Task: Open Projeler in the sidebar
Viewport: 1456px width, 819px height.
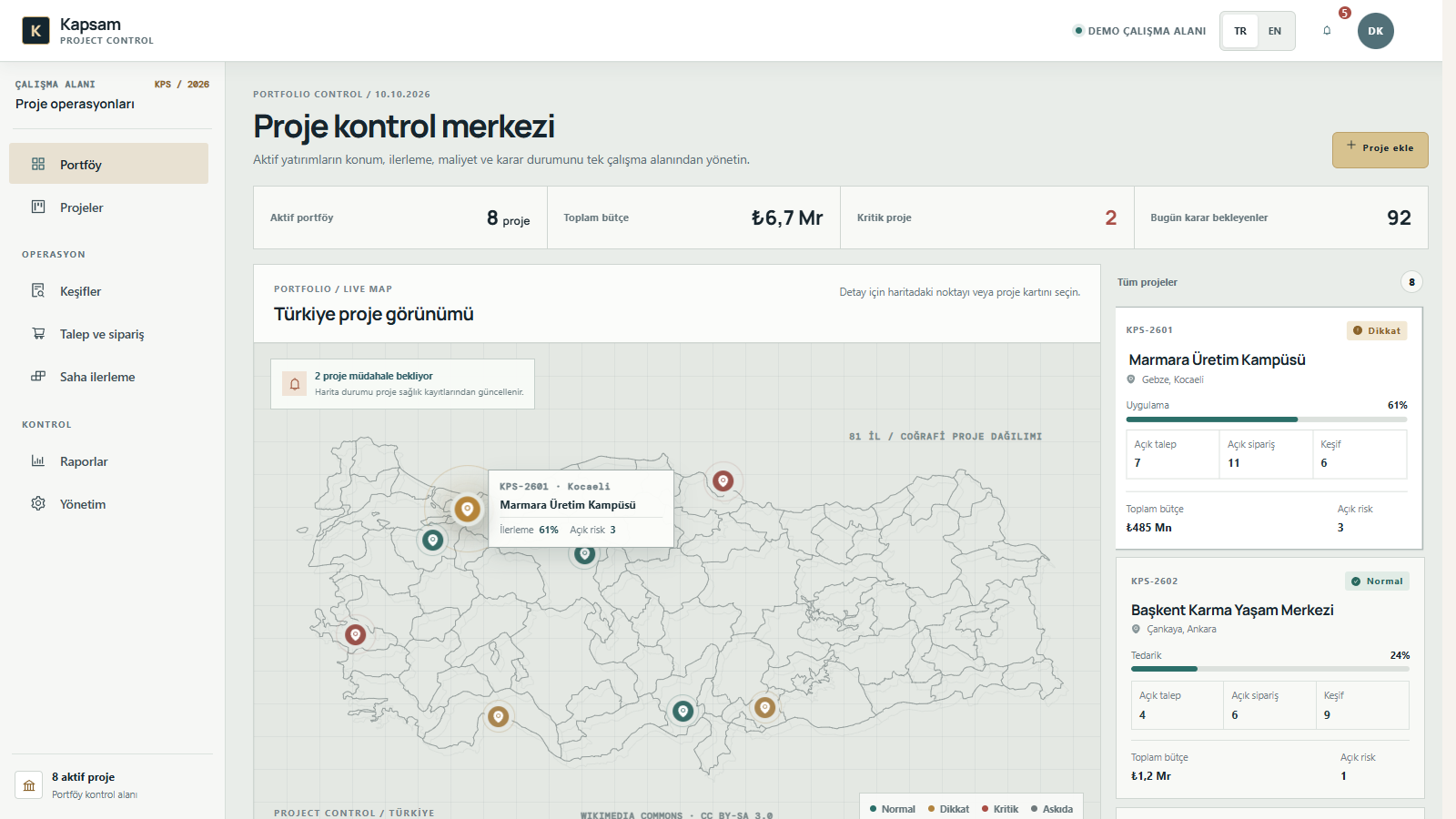Action: (109, 207)
